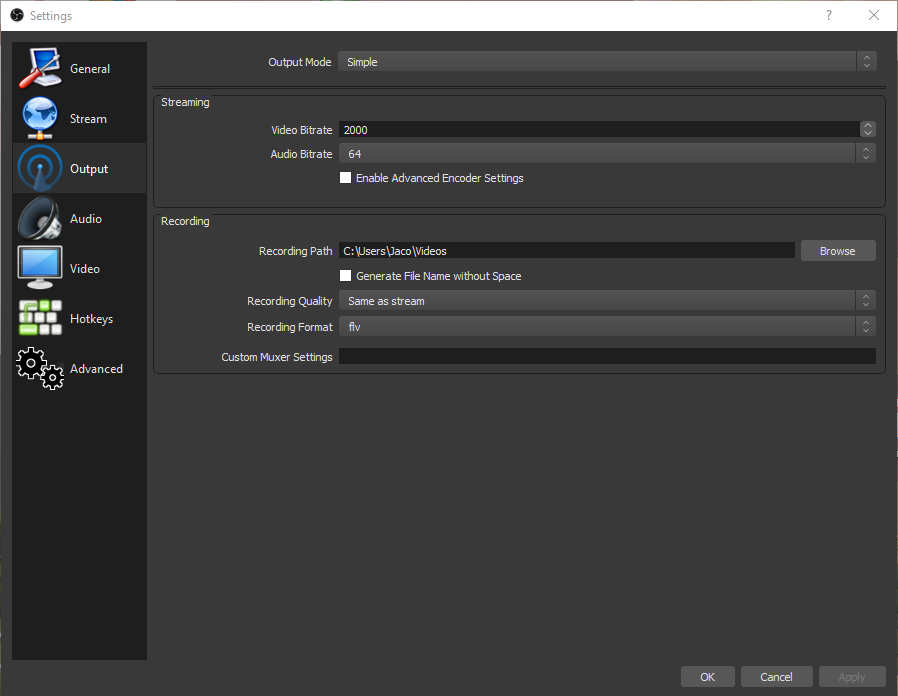Select the Output broadcast icon
This screenshot has width=898, height=696.
(40, 168)
